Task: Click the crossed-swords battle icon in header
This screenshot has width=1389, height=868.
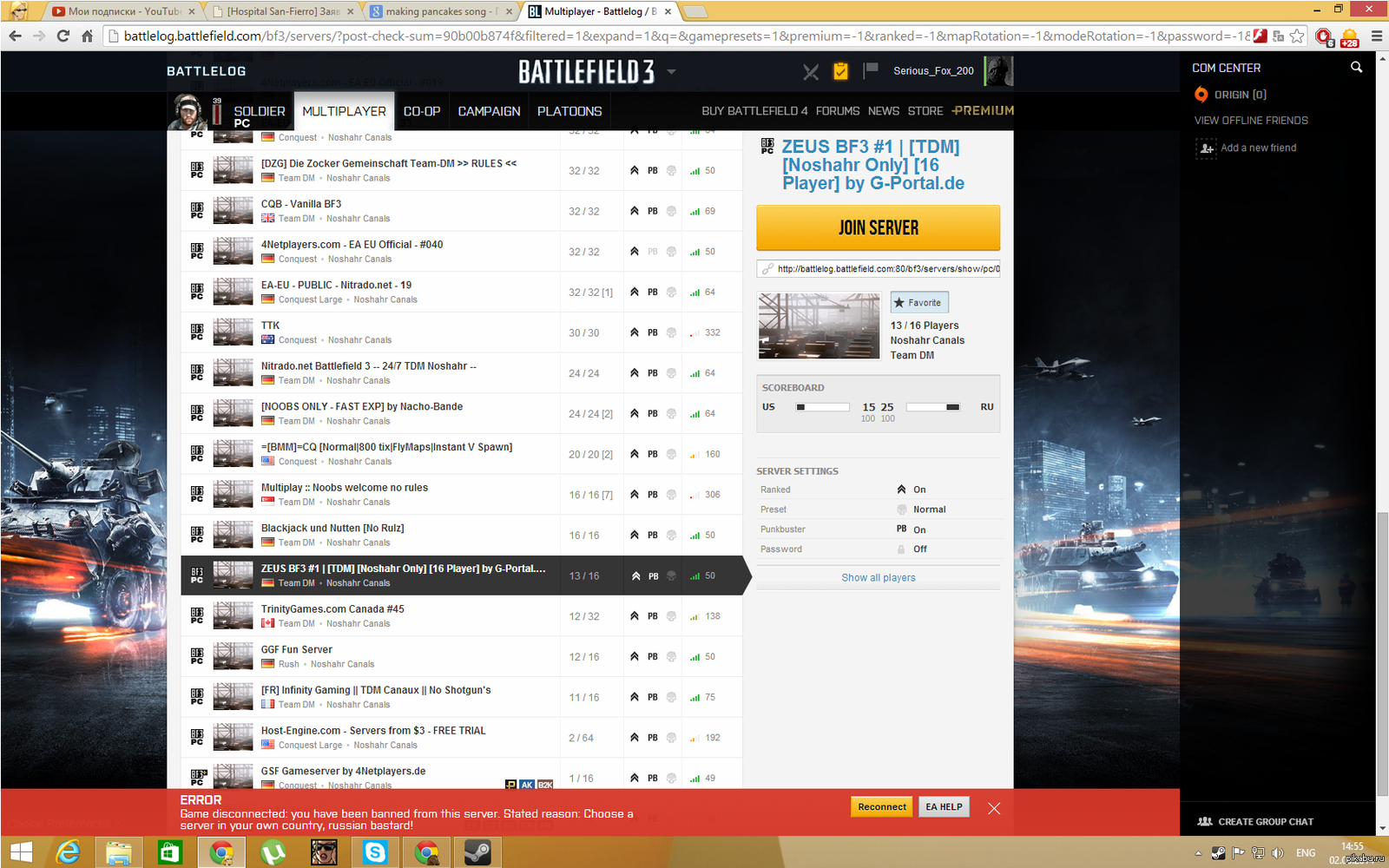Action: [811, 72]
